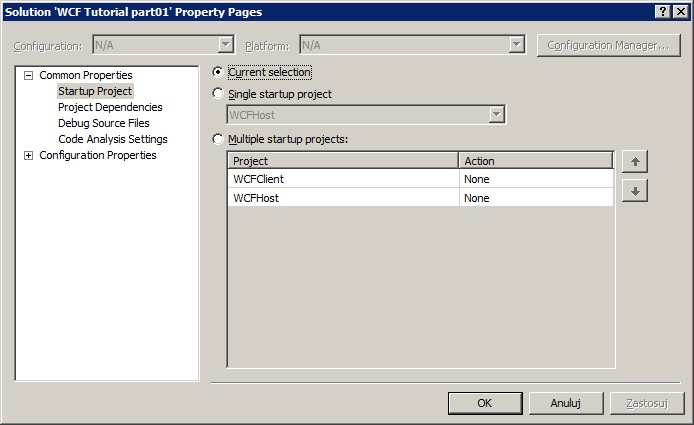This screenshot has height=425, width=694.
Task: Go to Code Analysis Settings
Action: (113, 139)
